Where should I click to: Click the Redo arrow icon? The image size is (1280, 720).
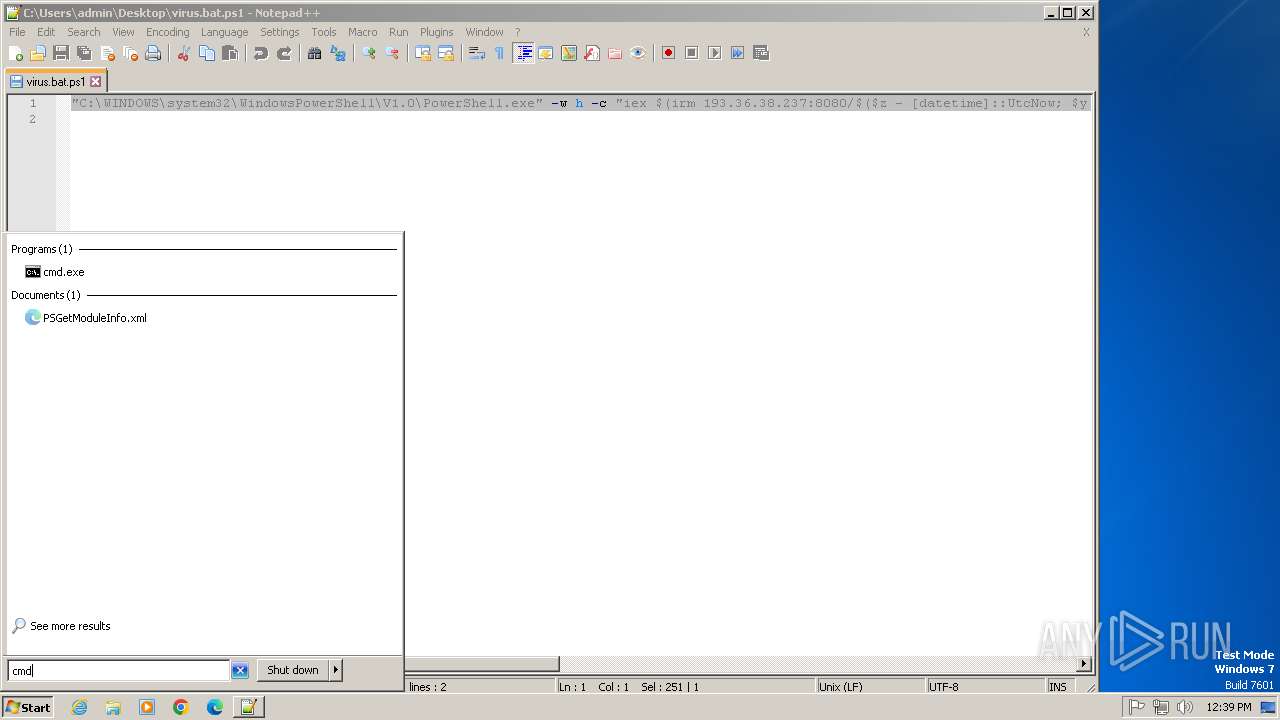coord(284,53)
